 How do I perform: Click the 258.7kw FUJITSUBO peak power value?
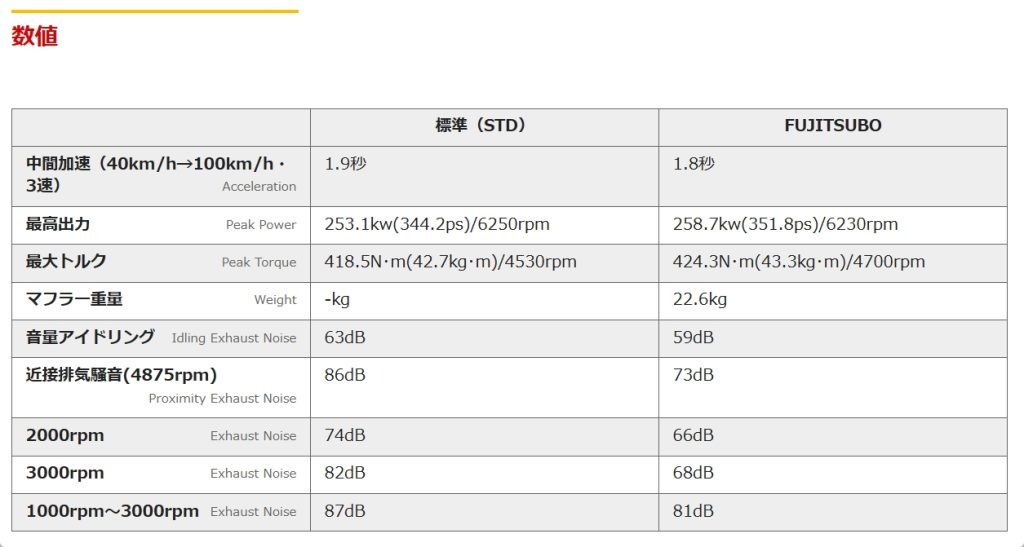click(x=785, y=224)
